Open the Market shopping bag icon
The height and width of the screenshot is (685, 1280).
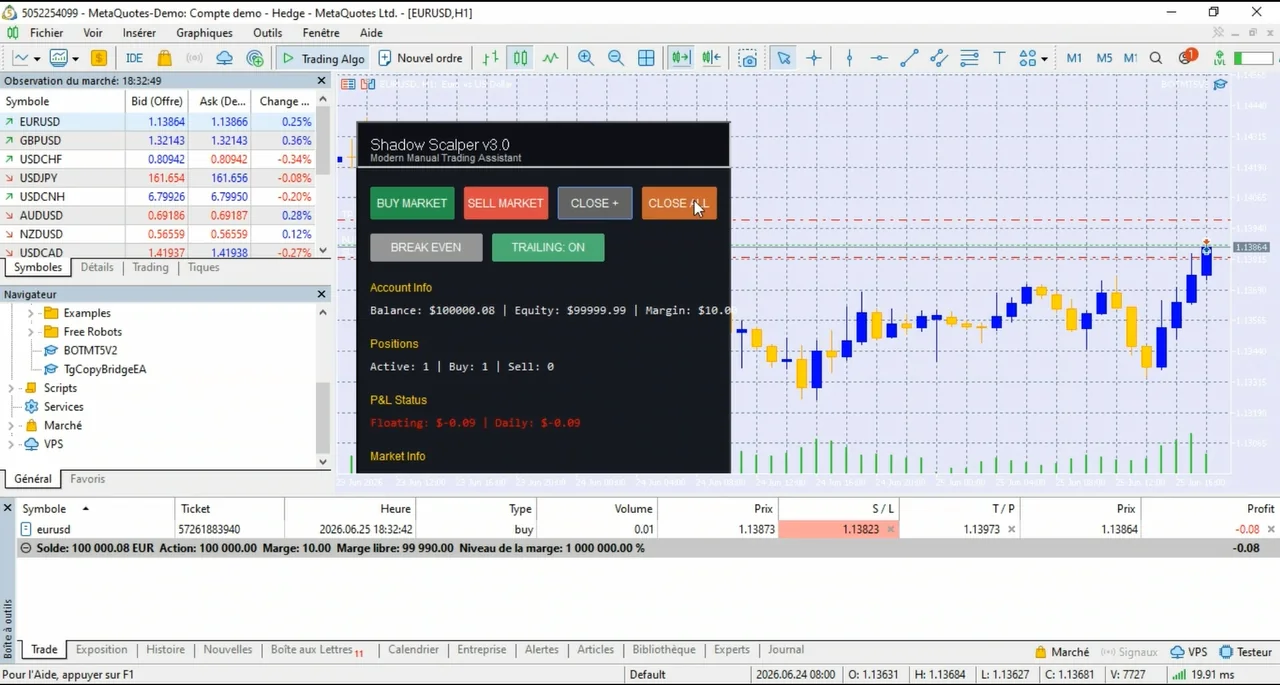click(164, 58)
